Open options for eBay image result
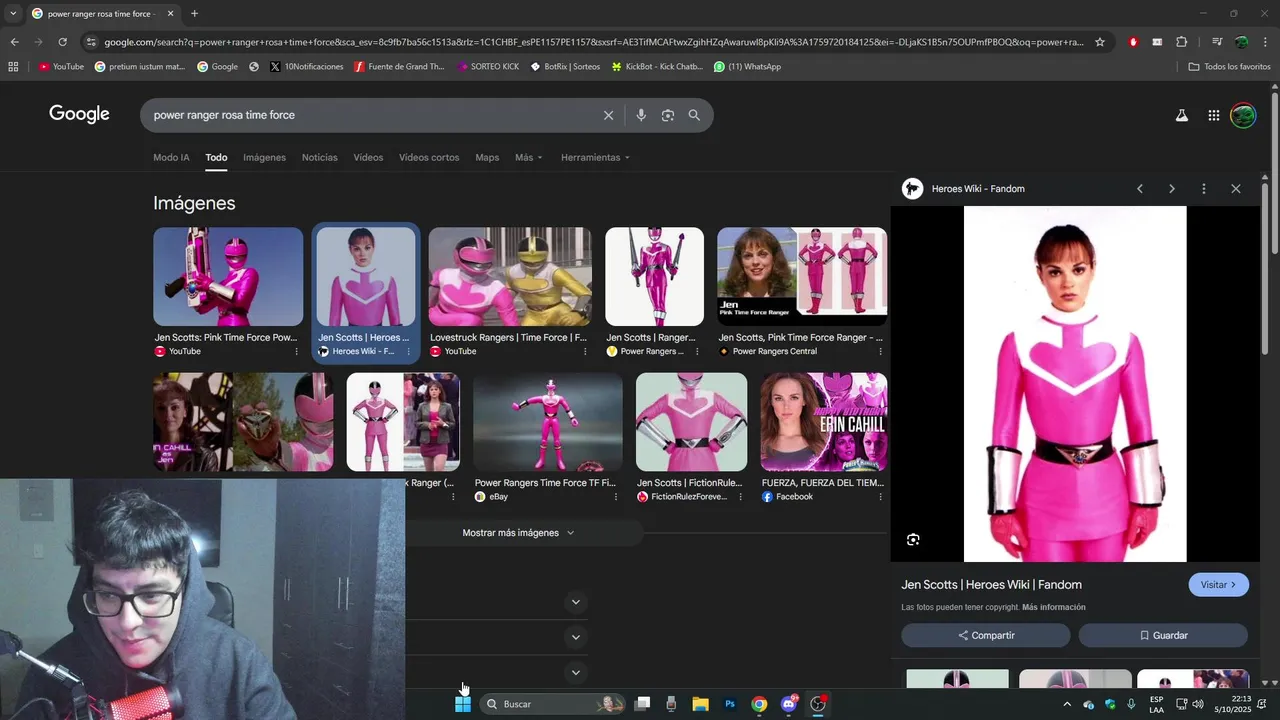This screenshot has width=1280, height=720. [615, 497]
